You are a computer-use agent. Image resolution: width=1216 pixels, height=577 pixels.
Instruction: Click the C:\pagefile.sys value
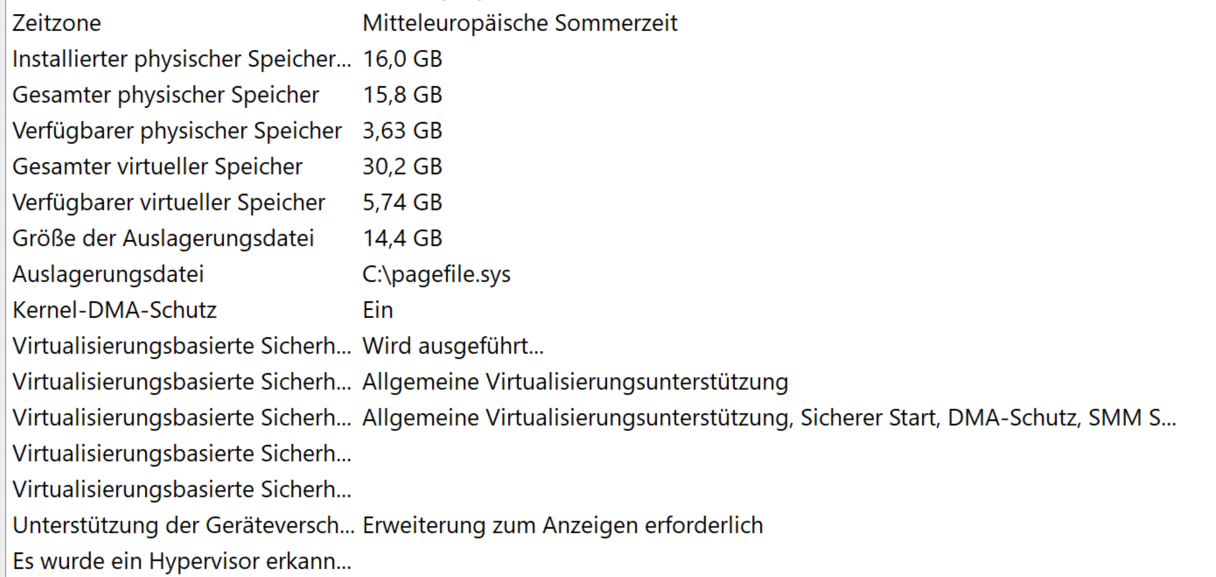(436, 275)
